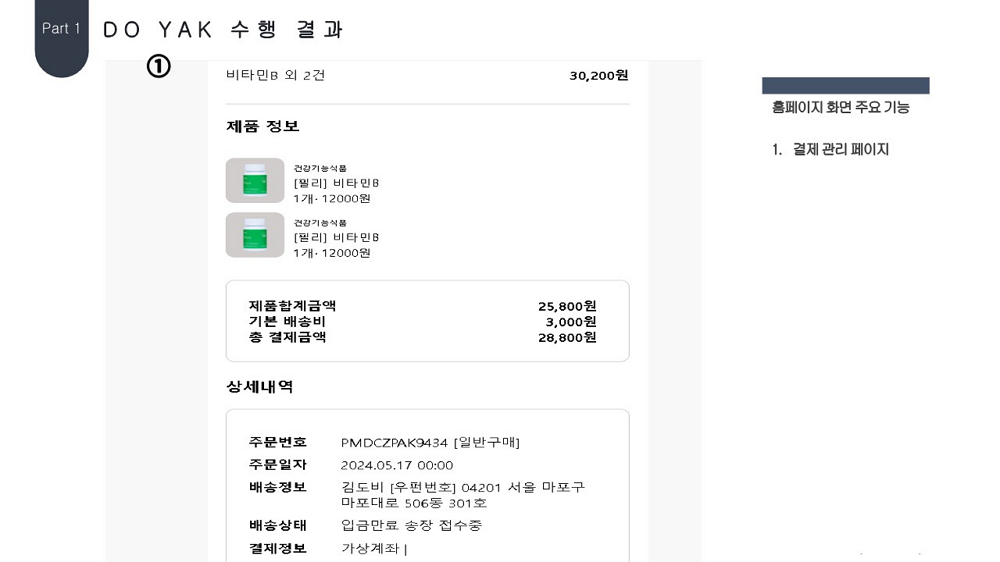
Task: Click the 제품합계금액 25,800원 row
Action: tap(422, 306)
